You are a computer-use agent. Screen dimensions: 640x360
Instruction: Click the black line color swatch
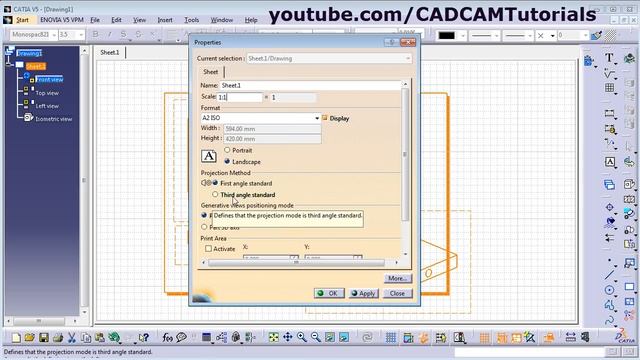(447, 36)
